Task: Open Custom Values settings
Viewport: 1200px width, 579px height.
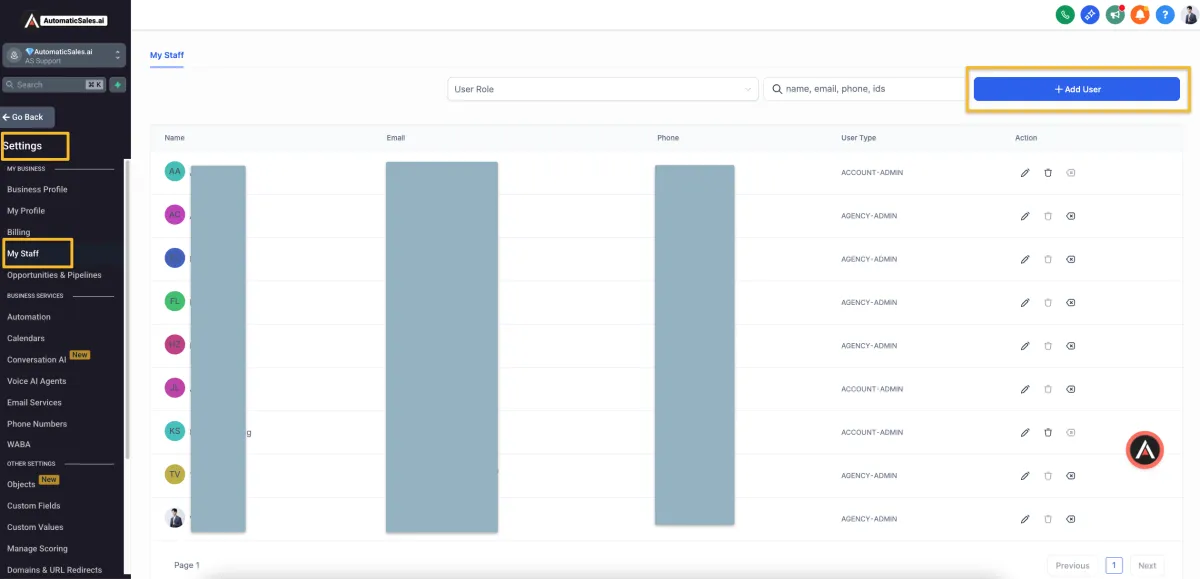Action: [35, 527]
